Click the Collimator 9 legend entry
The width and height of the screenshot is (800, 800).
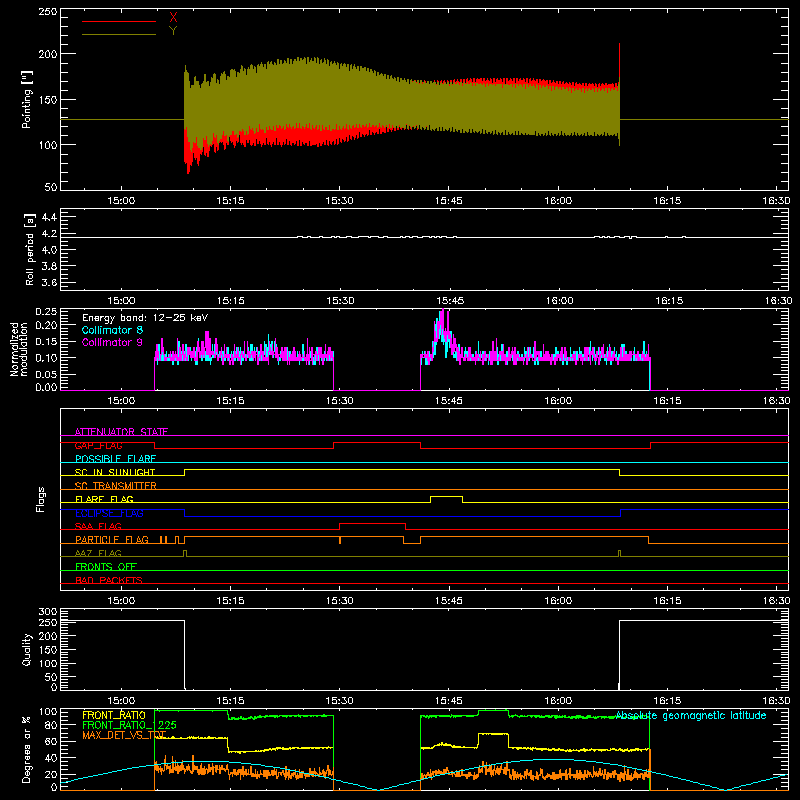click(112, 342)
